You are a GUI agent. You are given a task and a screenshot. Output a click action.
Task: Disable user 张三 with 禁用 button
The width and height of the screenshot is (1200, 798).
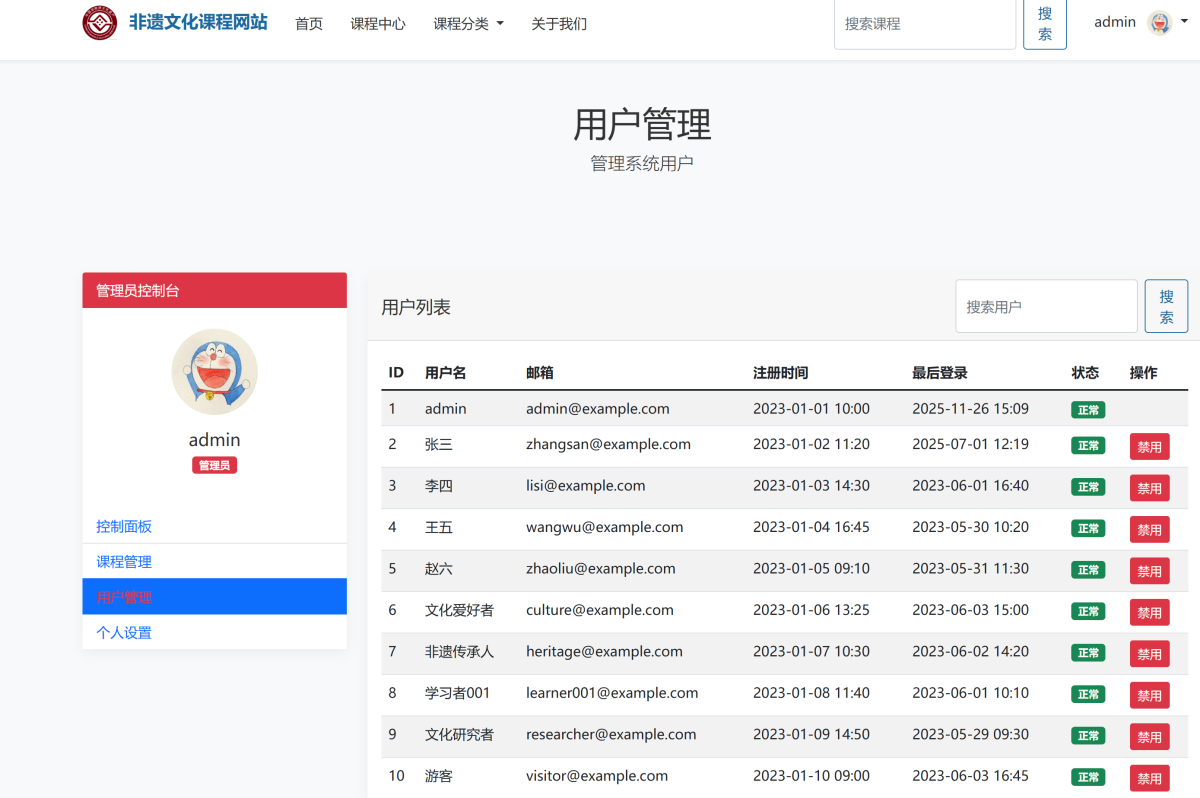click(x=1149, y=447)
